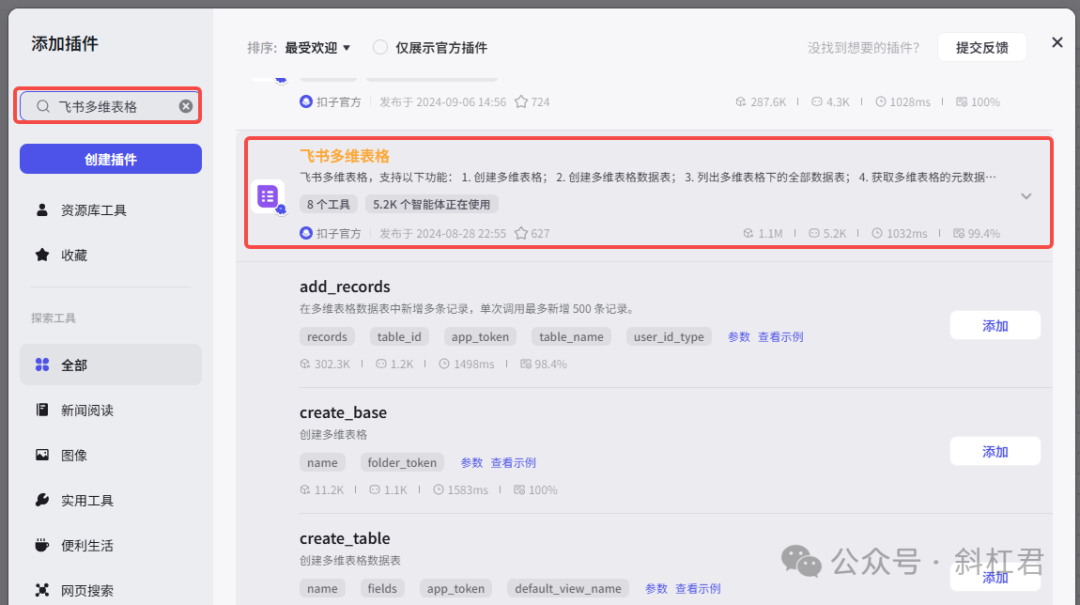Click the 1583ms clock icon for create_base
Screen dimensions: 1080x605
click(438, 490)
